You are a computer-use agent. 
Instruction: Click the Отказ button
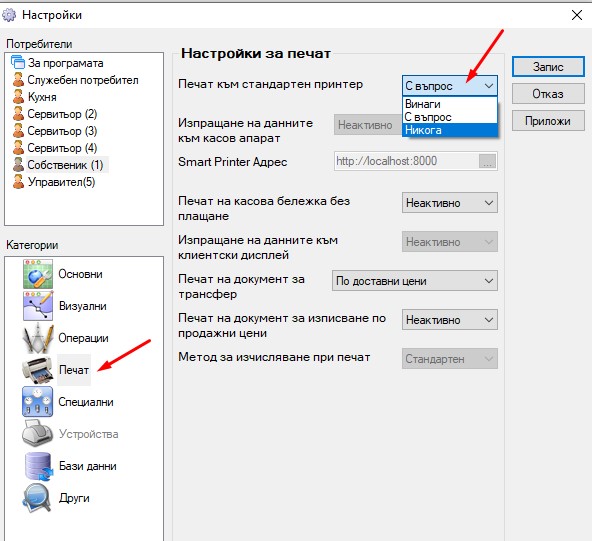[548, 94]
